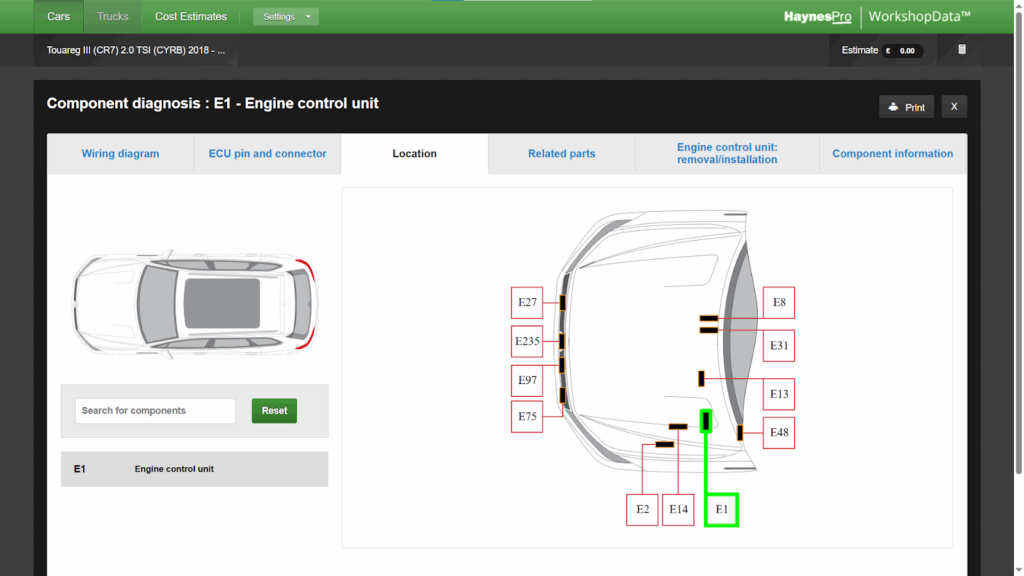Switch to the Wiring diagram tab
Screen dimensions: 1024x576
pos(120,153)
